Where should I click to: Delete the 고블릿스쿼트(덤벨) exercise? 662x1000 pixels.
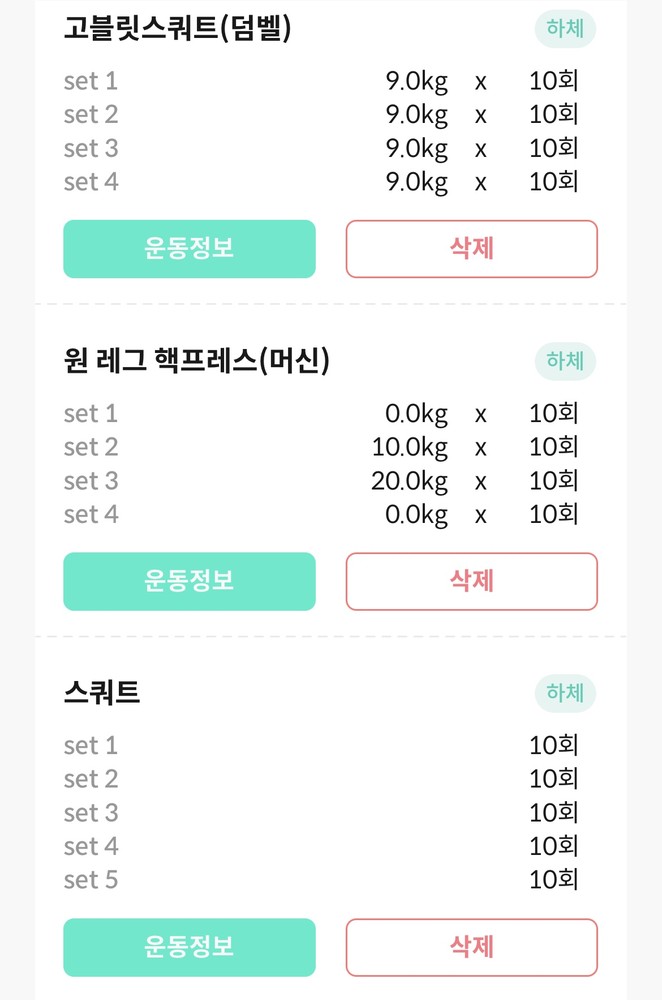coord(471,249)
